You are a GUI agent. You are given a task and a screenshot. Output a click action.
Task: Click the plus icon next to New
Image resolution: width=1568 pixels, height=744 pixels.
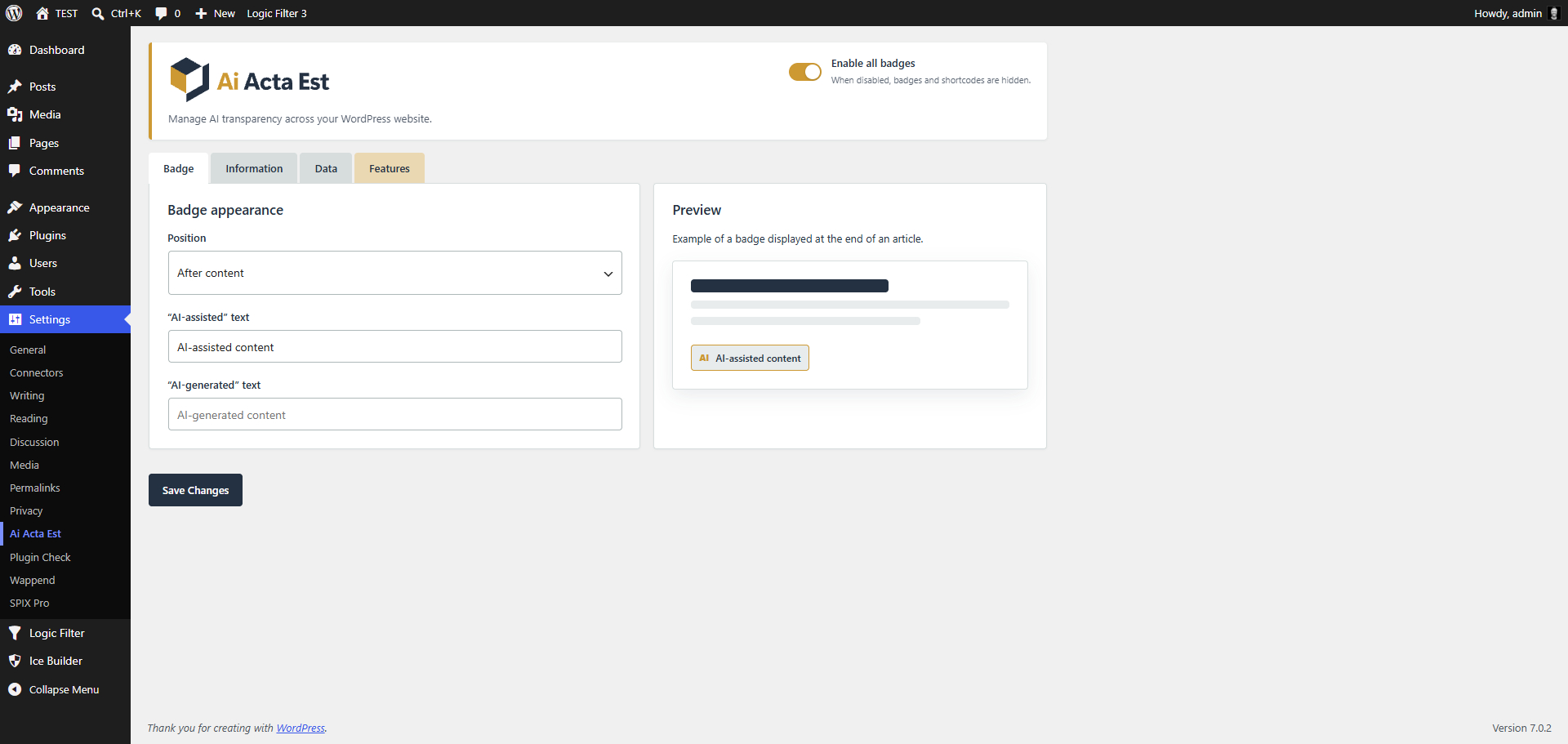[x=201, y=13]
